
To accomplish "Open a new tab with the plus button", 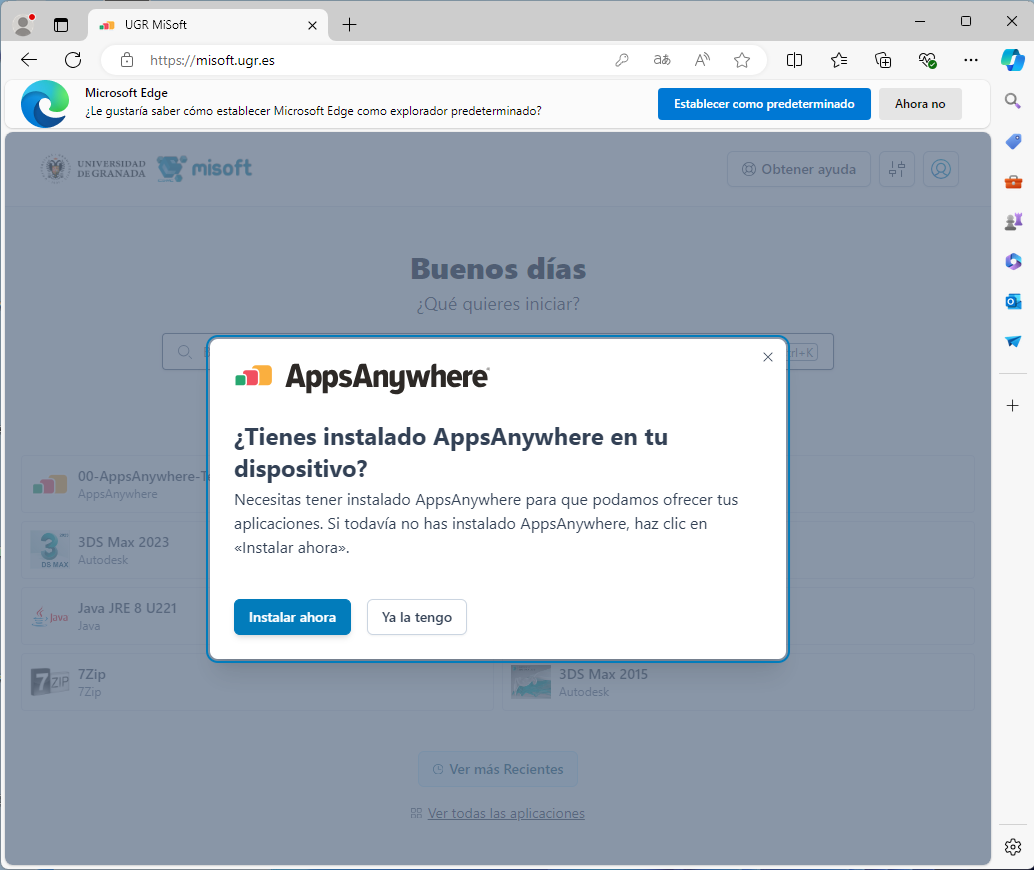I will [350, 25].
